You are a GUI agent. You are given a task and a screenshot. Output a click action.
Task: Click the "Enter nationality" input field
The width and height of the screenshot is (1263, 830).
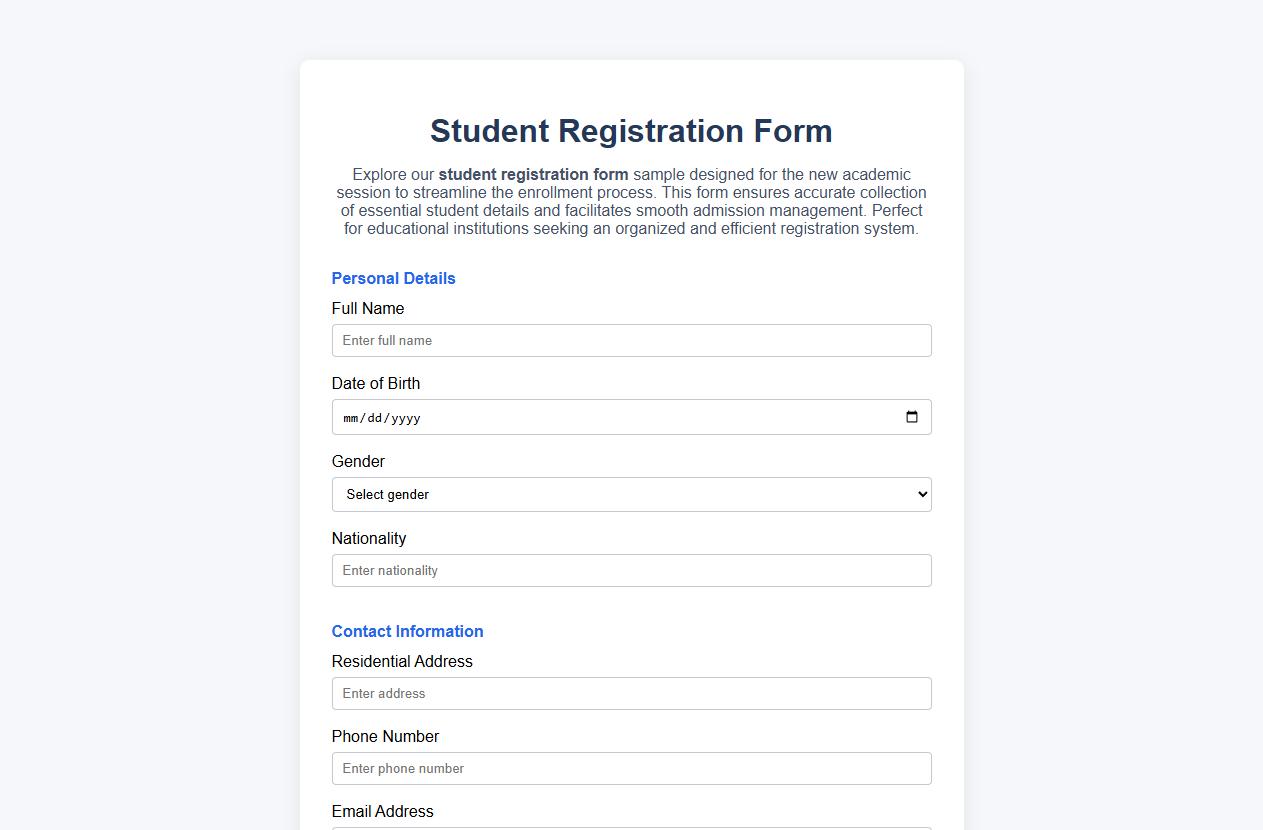tap(631, 570)
